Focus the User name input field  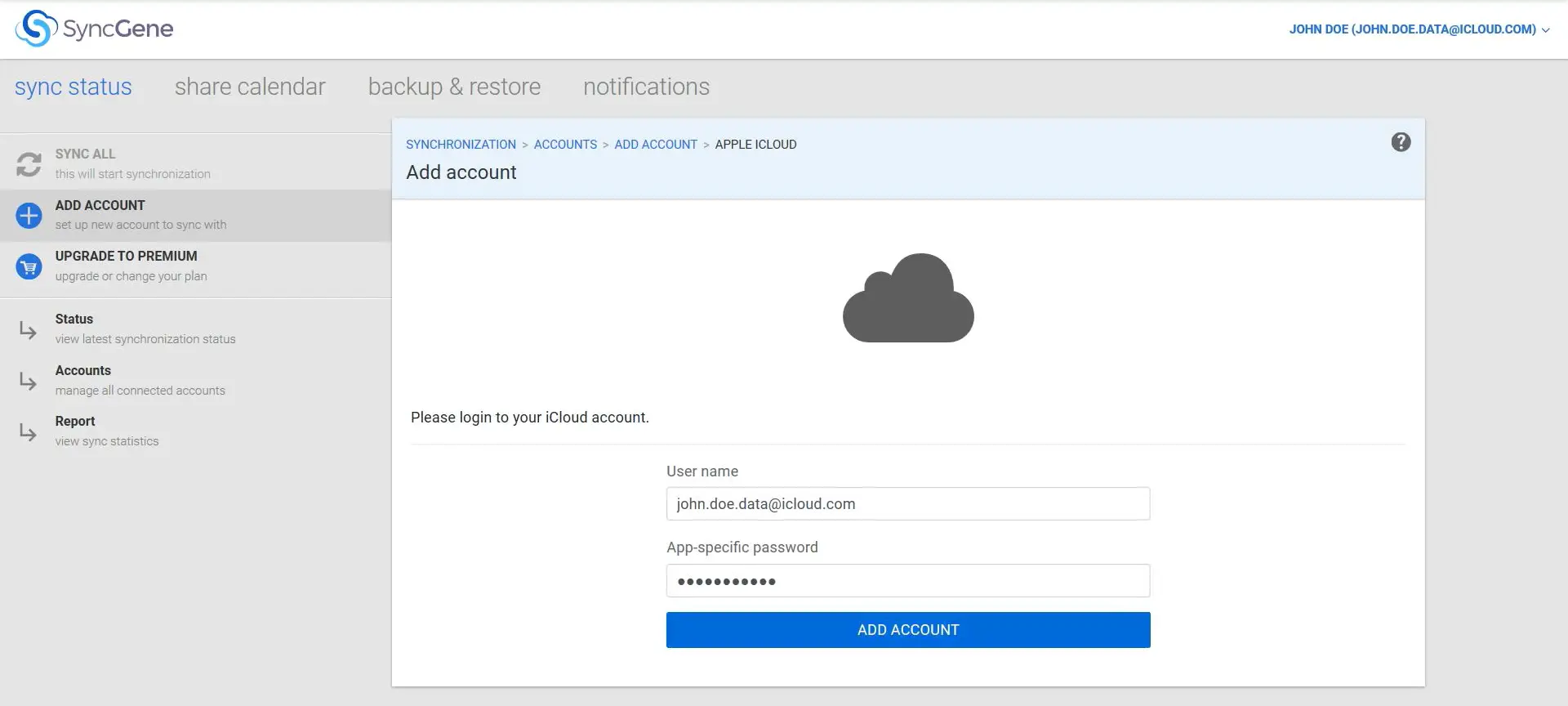click(x=908, y=504)
